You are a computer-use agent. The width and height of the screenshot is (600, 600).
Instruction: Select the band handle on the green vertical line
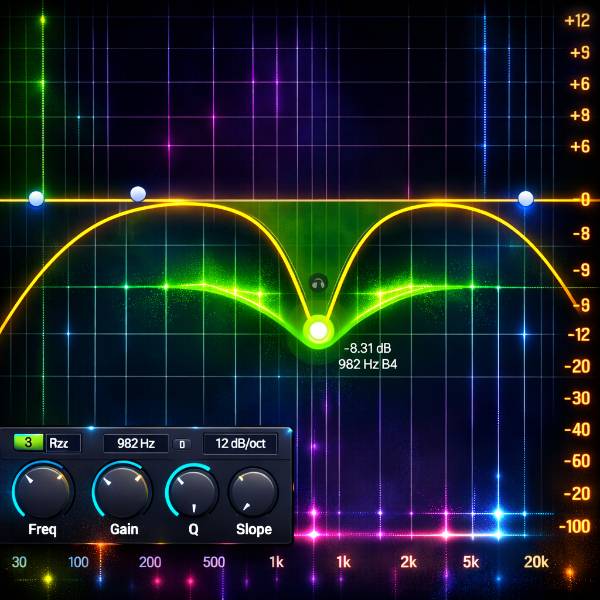coord(36,198)
